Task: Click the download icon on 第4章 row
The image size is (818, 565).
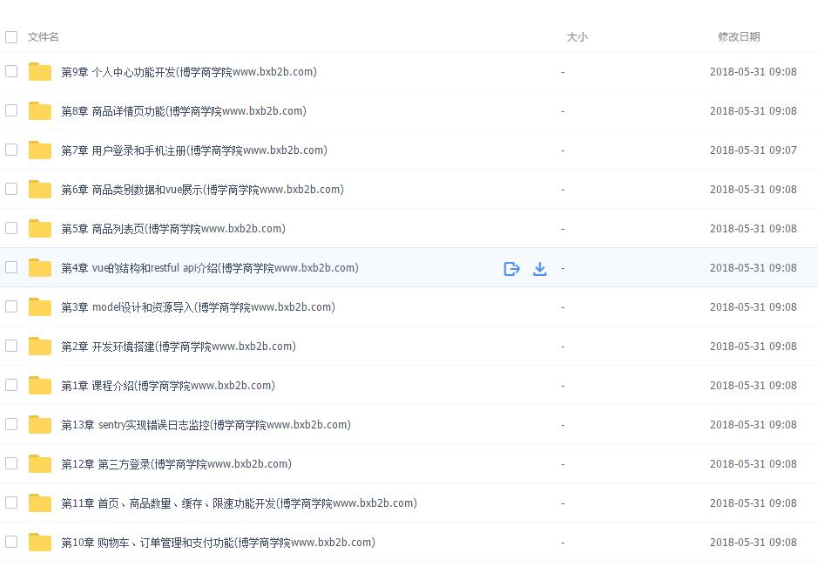Action: point(540,268)
